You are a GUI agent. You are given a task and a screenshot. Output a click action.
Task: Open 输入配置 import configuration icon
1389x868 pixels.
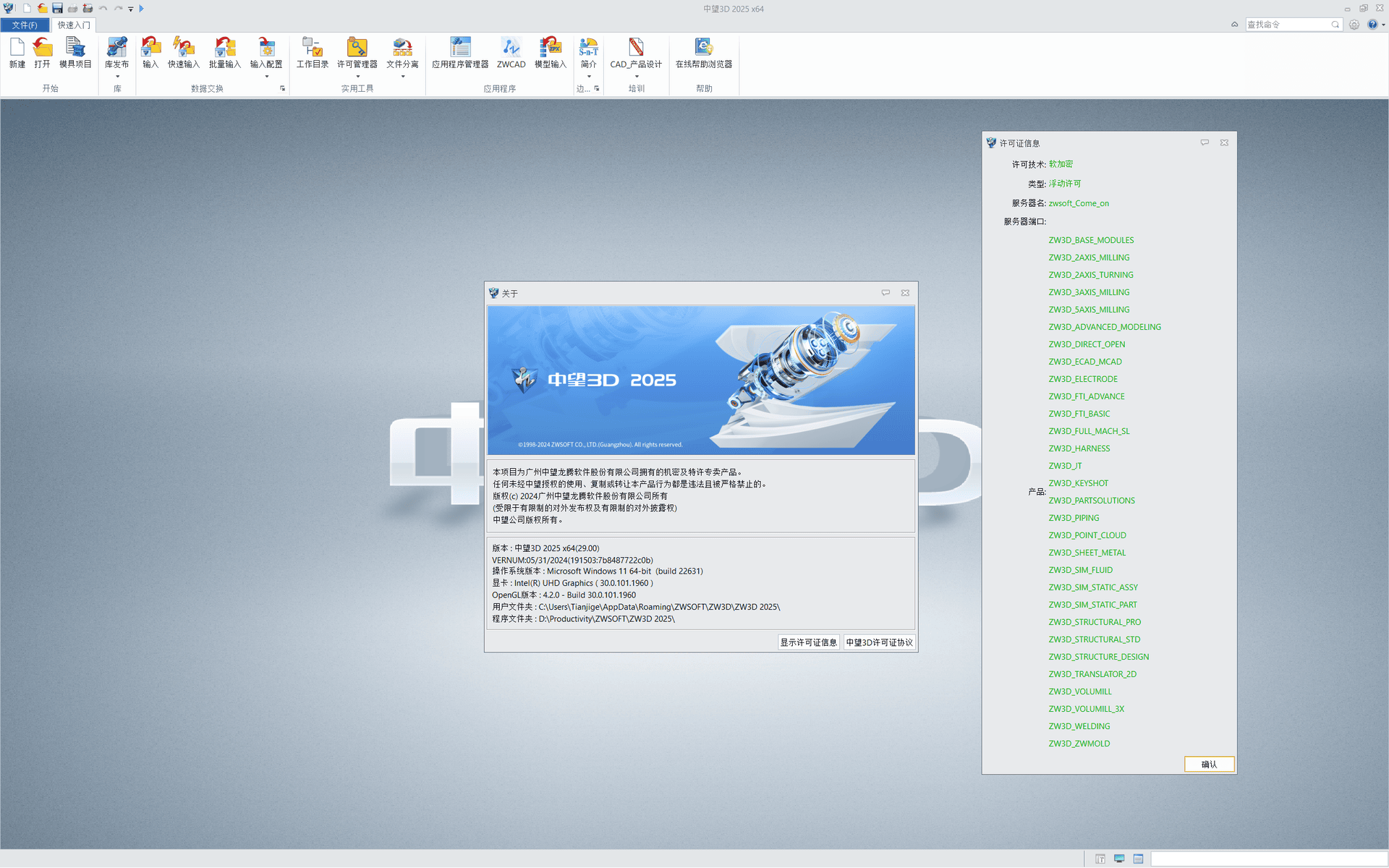(266, 48)
